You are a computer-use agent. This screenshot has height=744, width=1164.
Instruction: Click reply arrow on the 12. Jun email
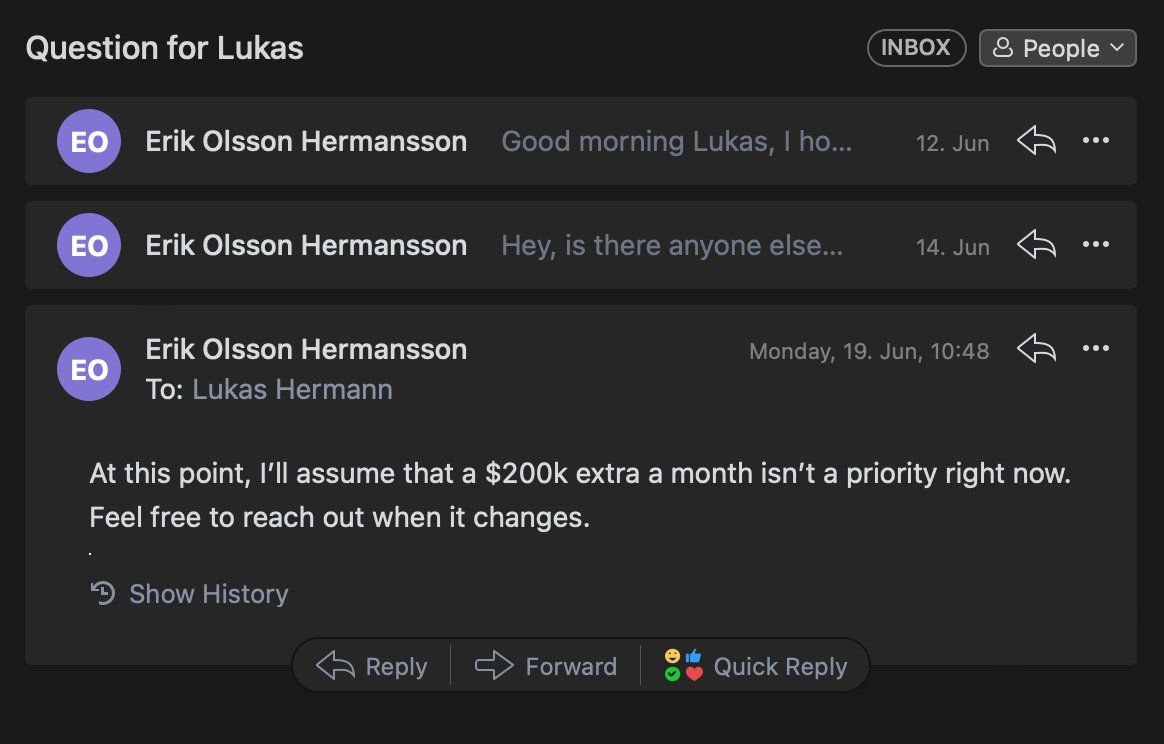(x=1036, y=141)
